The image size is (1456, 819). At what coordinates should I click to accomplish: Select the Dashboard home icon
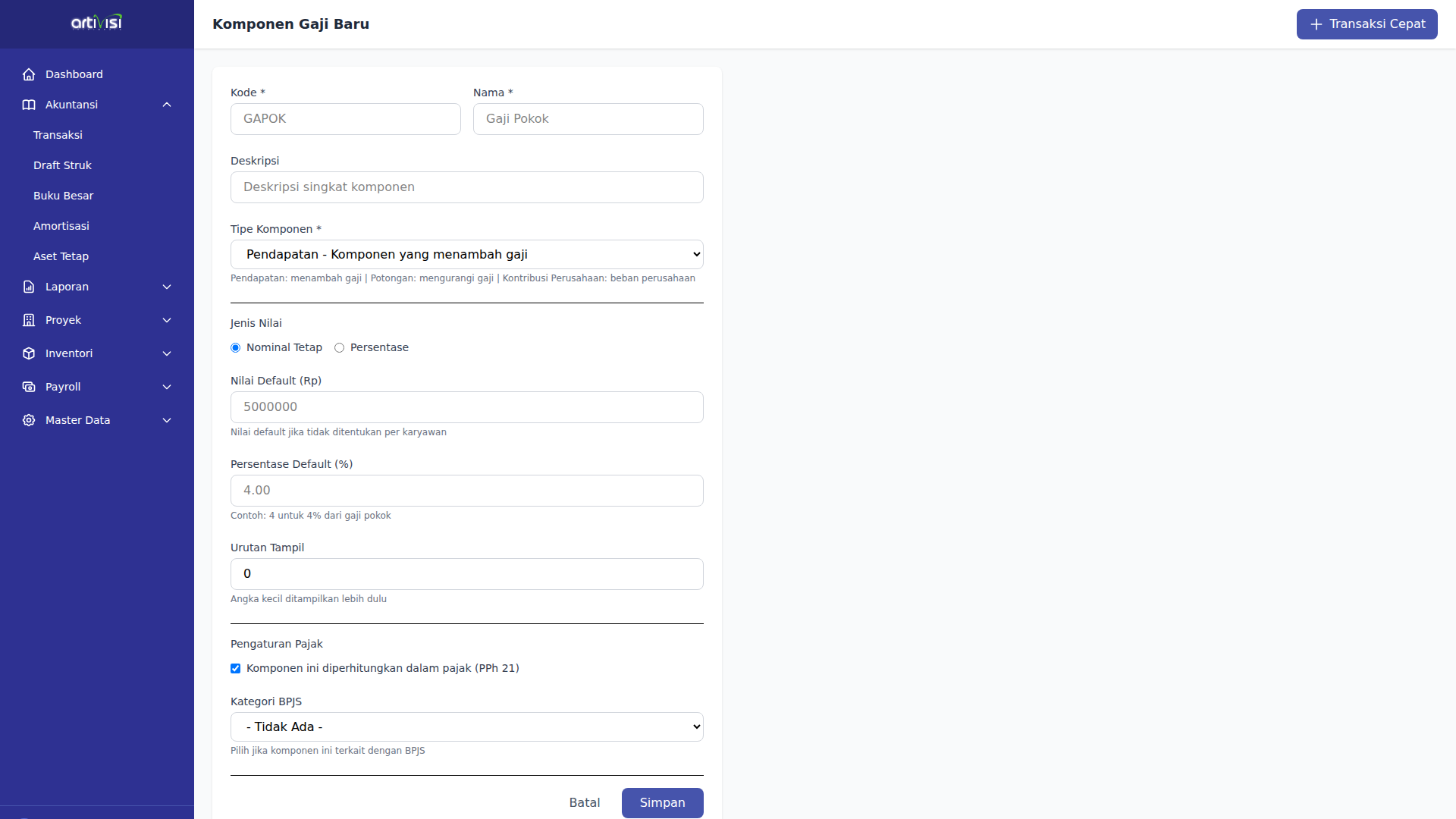(x=29, y=74)
